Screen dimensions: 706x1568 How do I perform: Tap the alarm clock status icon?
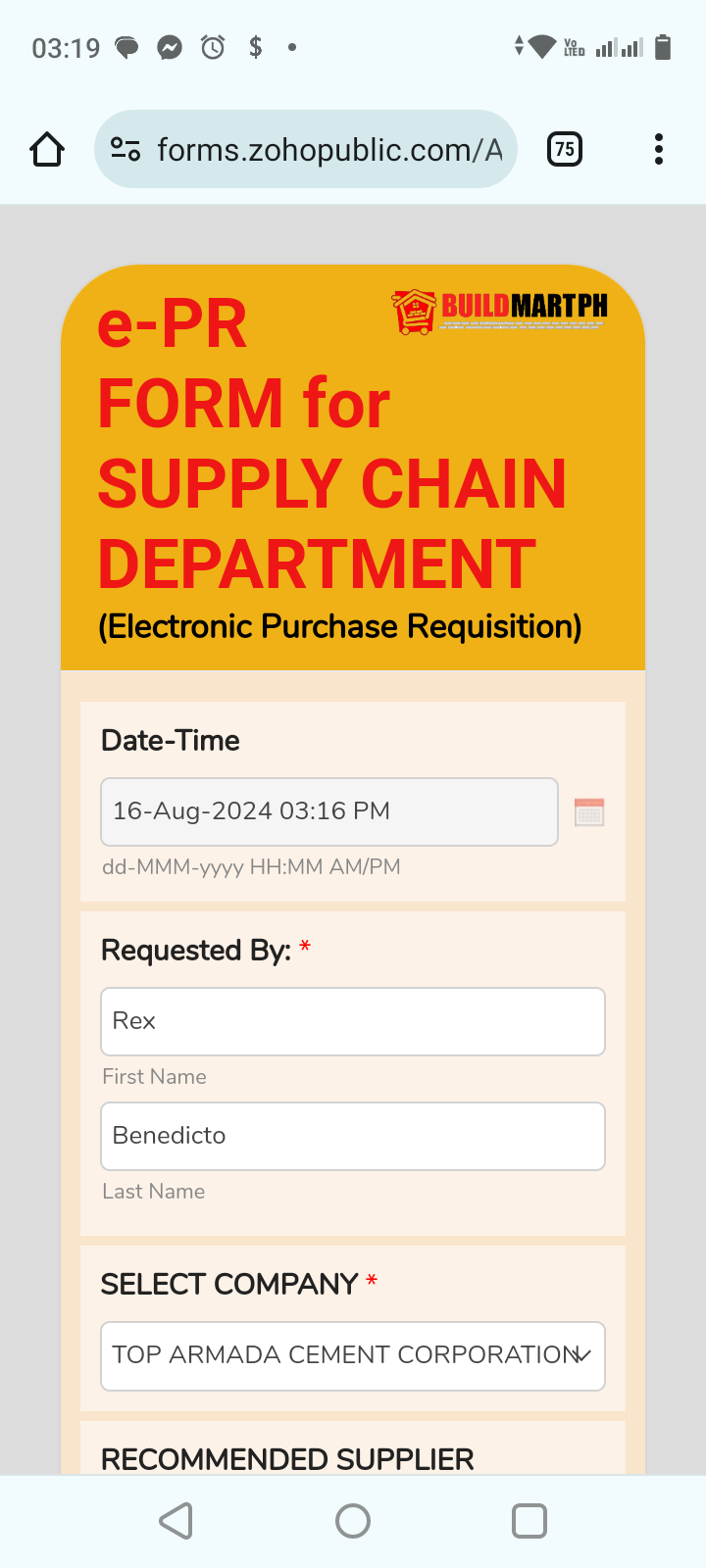click(x=213, y=47)
